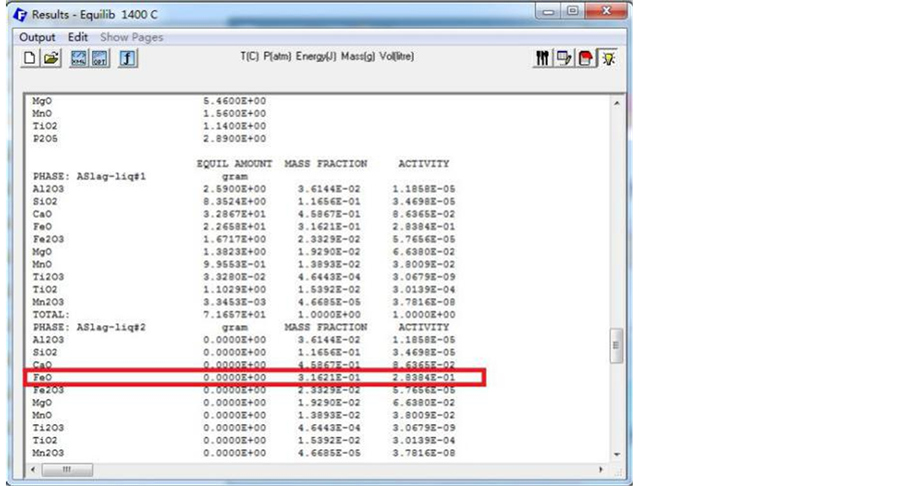Open the Edit menu
The image size is (903, 486).
click(78, 37)
